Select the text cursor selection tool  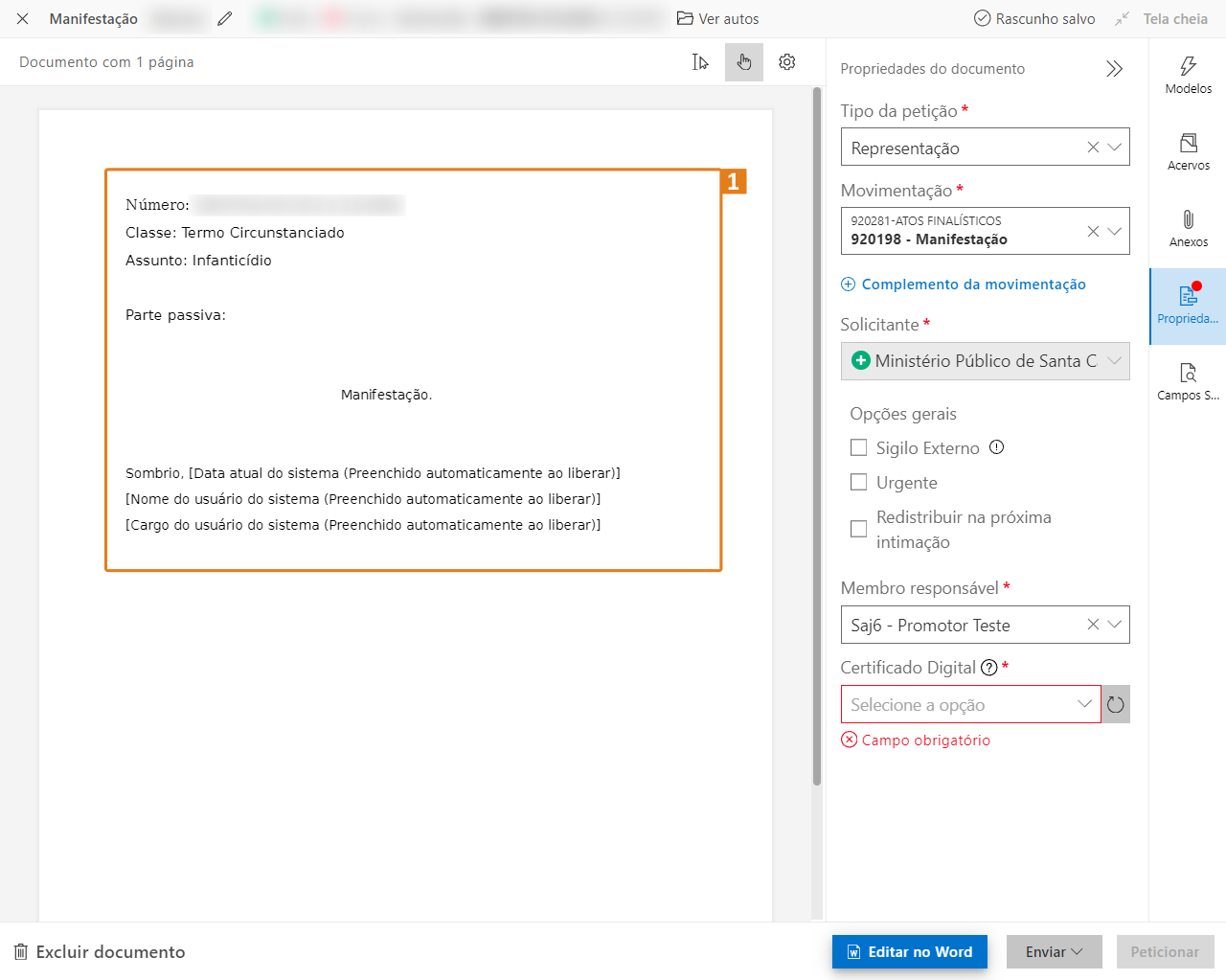click(700, 62)
